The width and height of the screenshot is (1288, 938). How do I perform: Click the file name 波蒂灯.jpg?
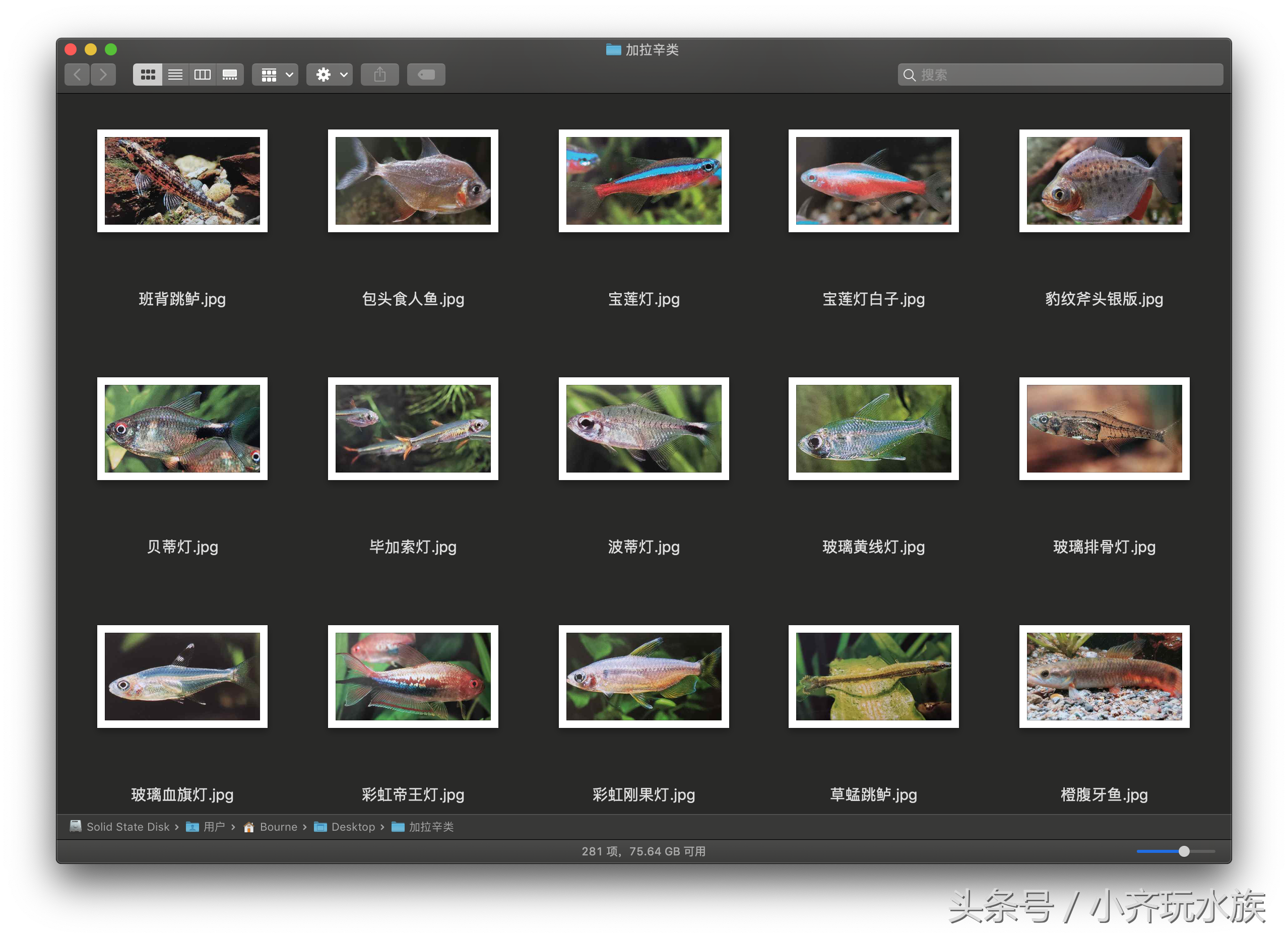[644, 547]
